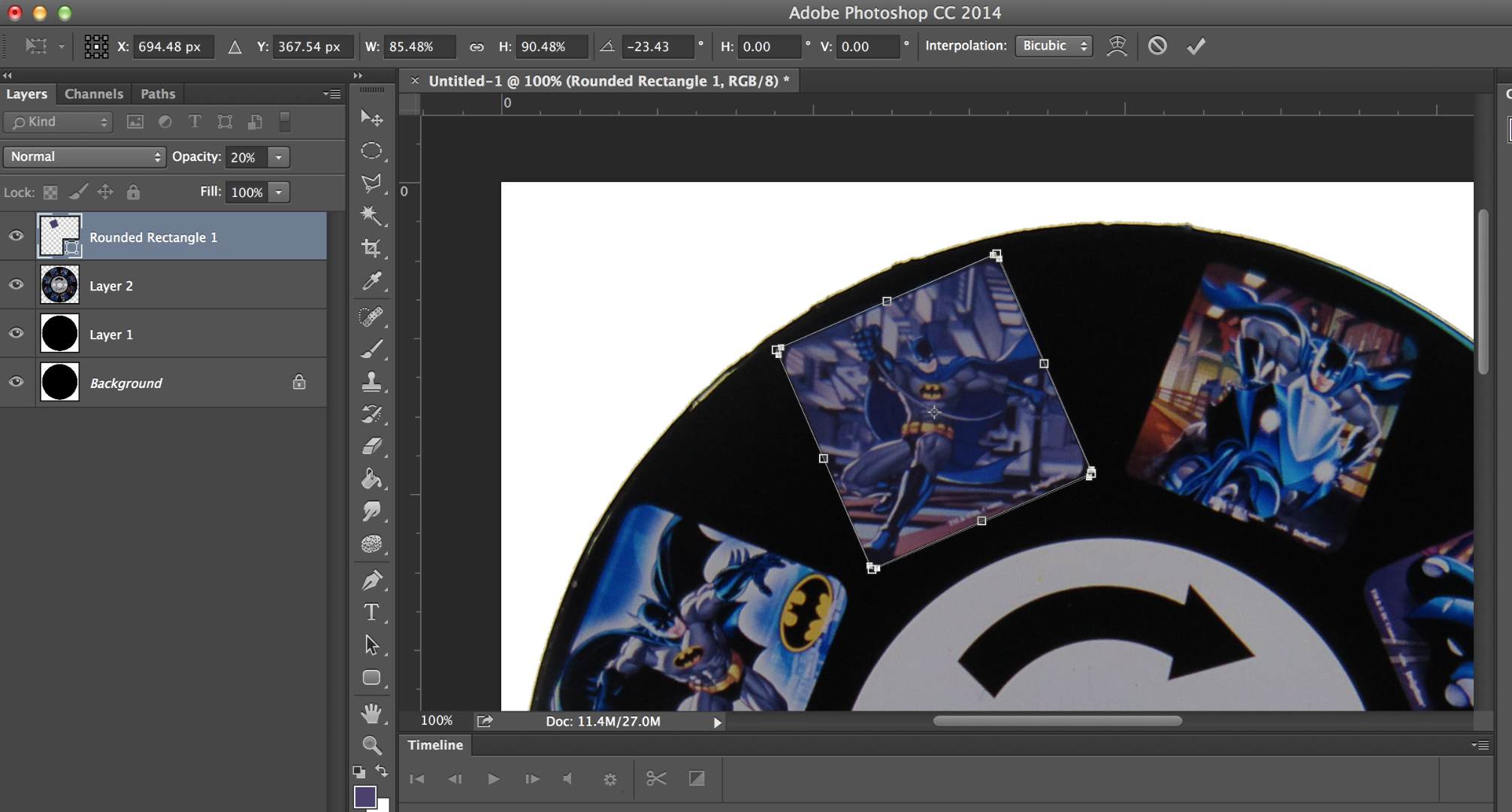Select the Pen tool
The height and width of the screenshot is (812, 1512).
(370, 579)
